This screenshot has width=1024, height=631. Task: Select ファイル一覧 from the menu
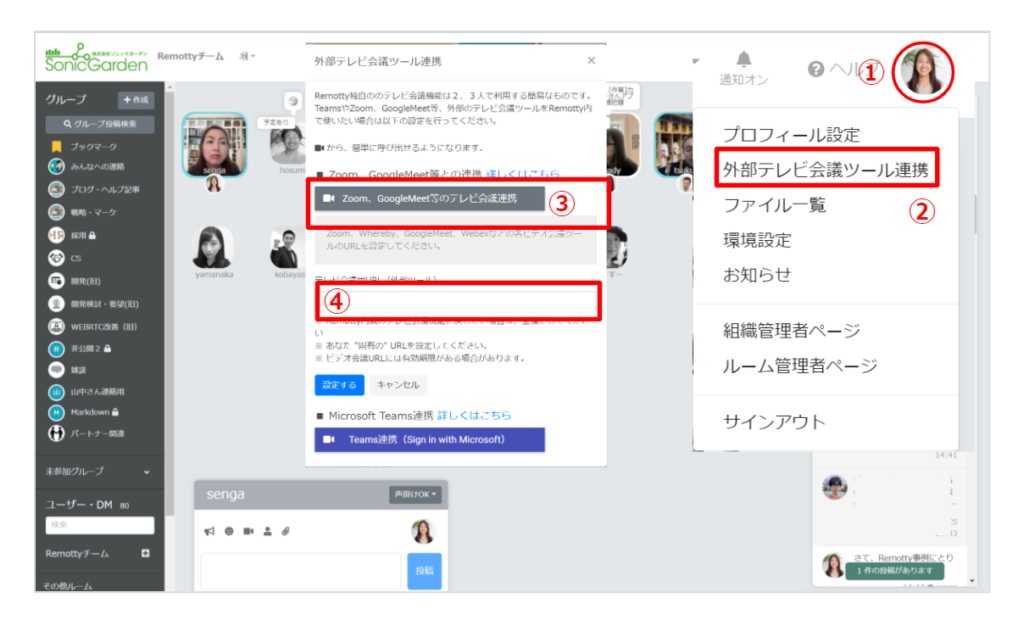pos(775,205)
